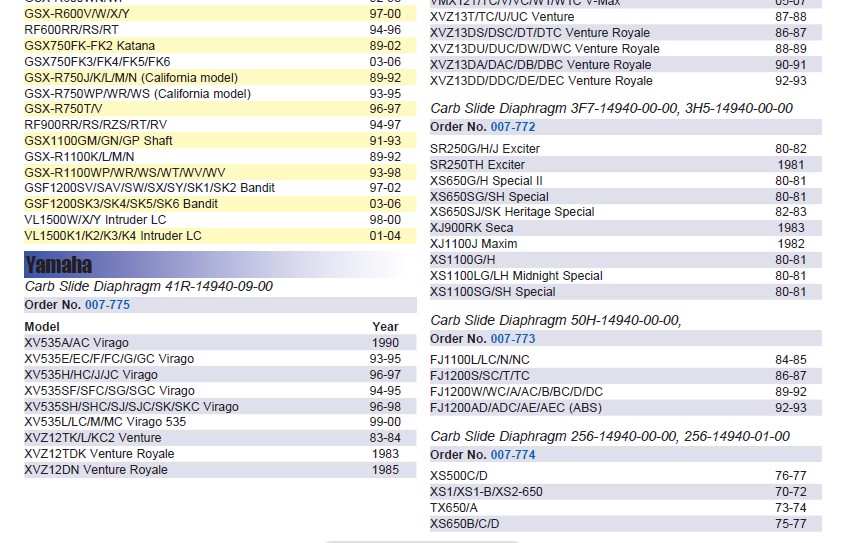Click GSX750FK3/FK4/FK5/FK6 model text

97,62
